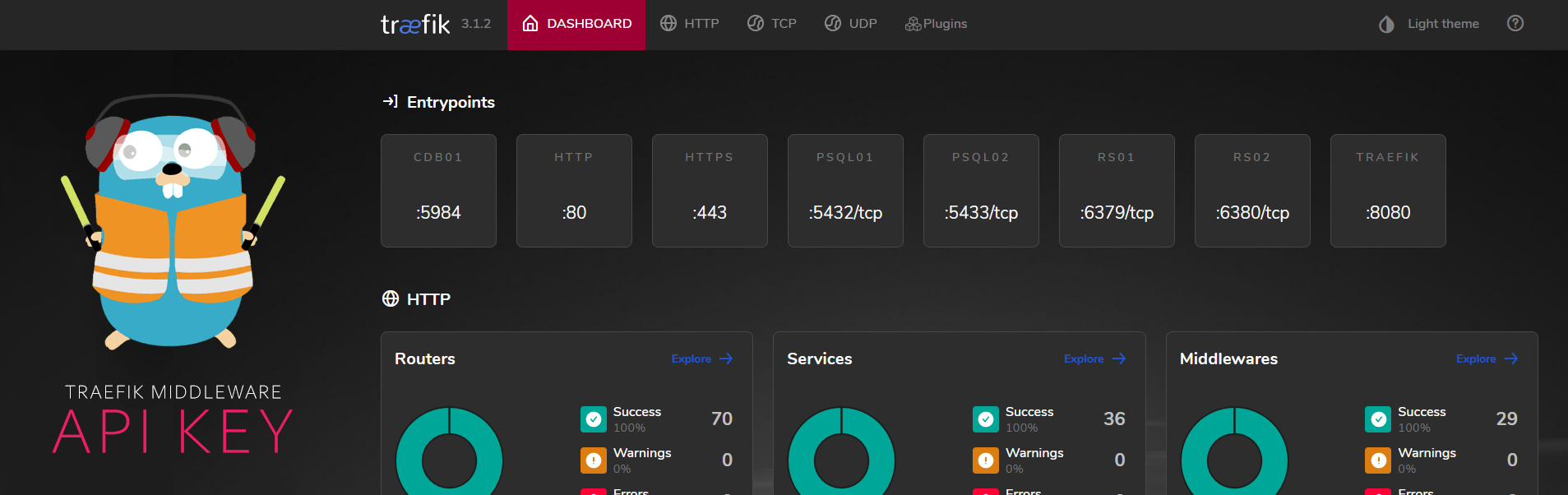1568x495 pixels.
Task: Select the TRAEFIK :8080 entrypoint card
Action: click(x=1388, y=191)
